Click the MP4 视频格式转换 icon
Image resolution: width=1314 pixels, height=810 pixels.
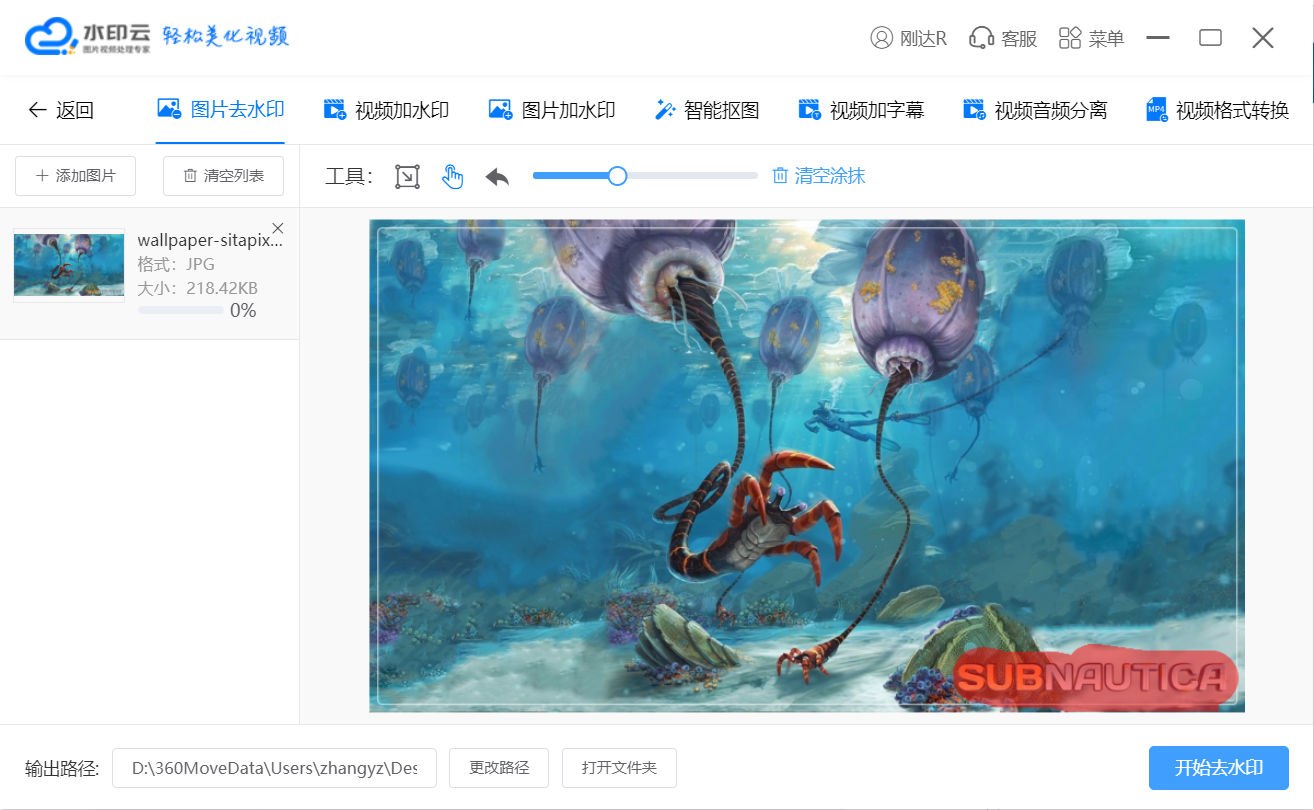[x=1156, y=110]
